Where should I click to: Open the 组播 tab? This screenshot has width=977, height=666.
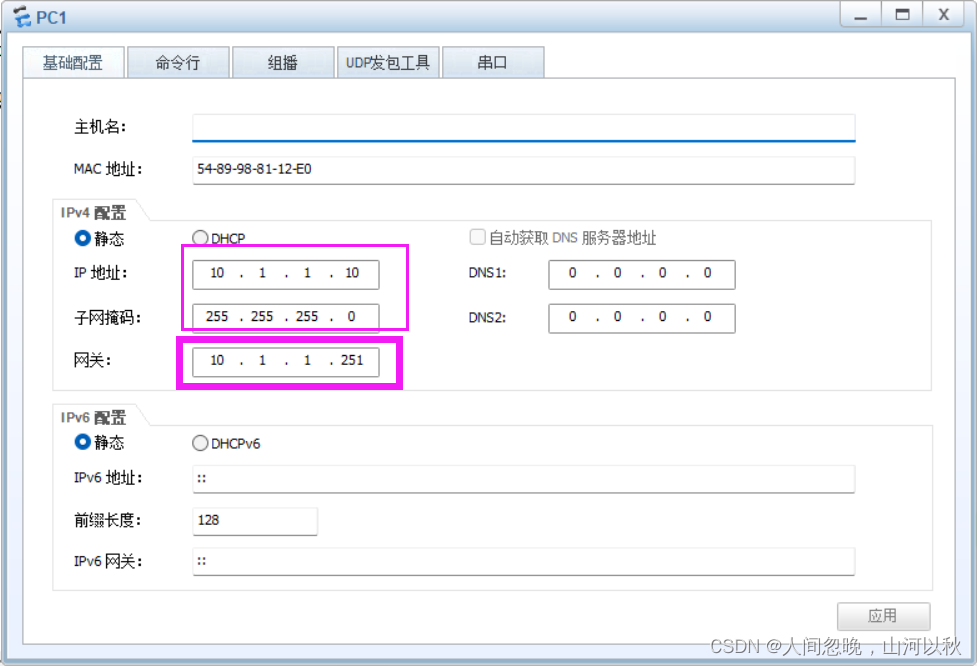[283, 62]
